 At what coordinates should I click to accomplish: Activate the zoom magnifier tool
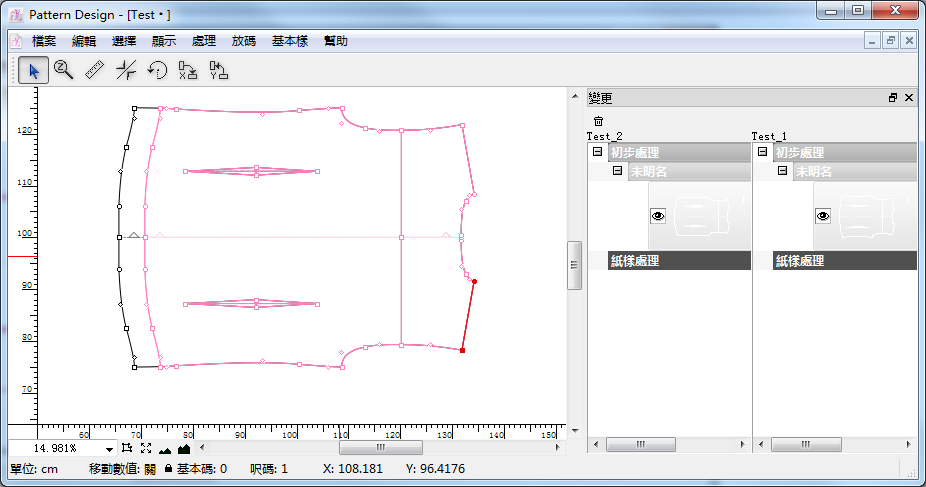64,70
